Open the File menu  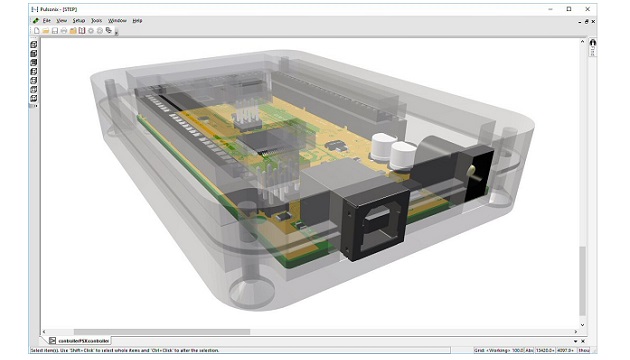point(47,20)
